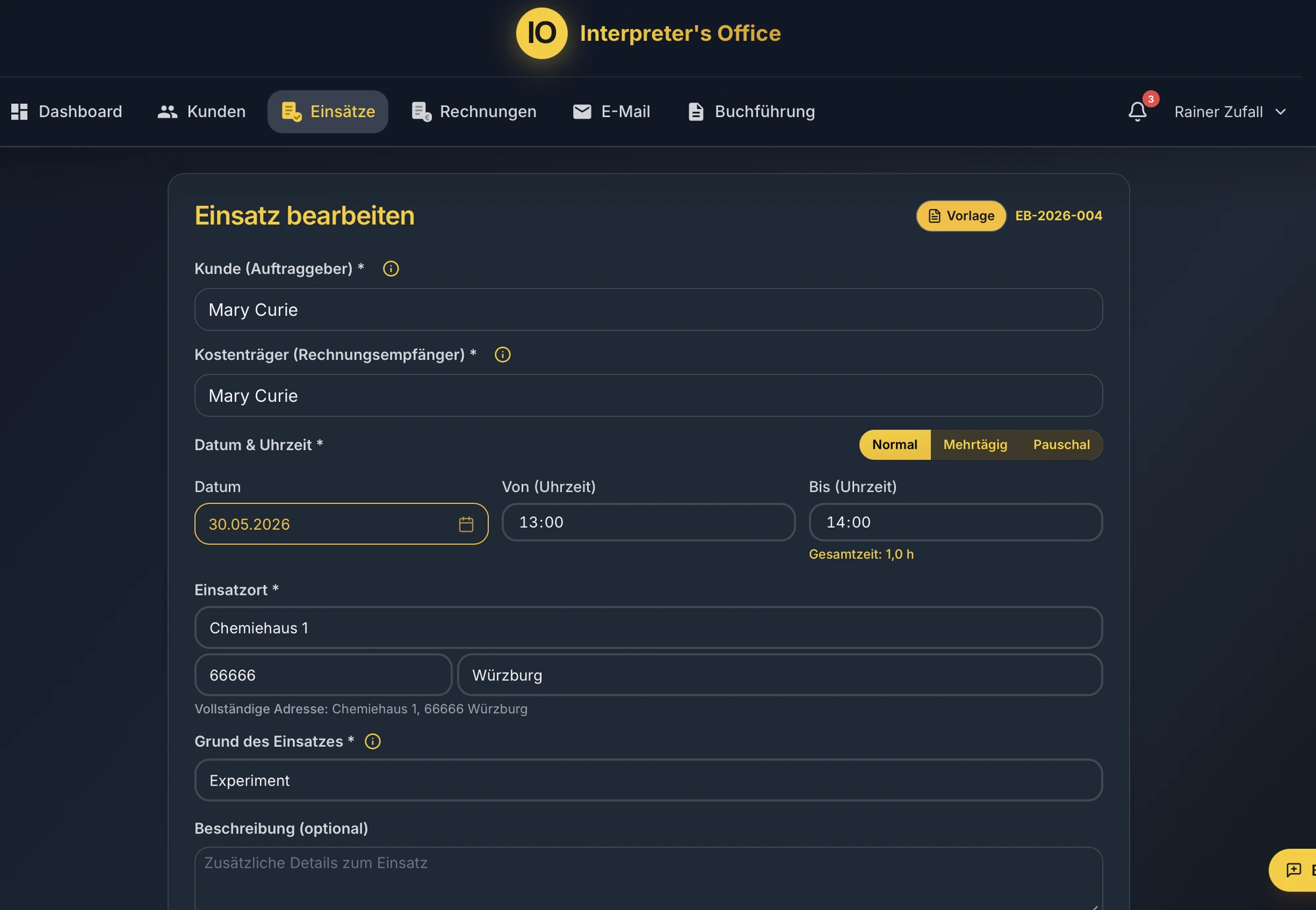This screenshot has width=1316, height=910.
Task: Switch to Mehrtägig mode
Action: pyautogui.click(x=975, y=444)
